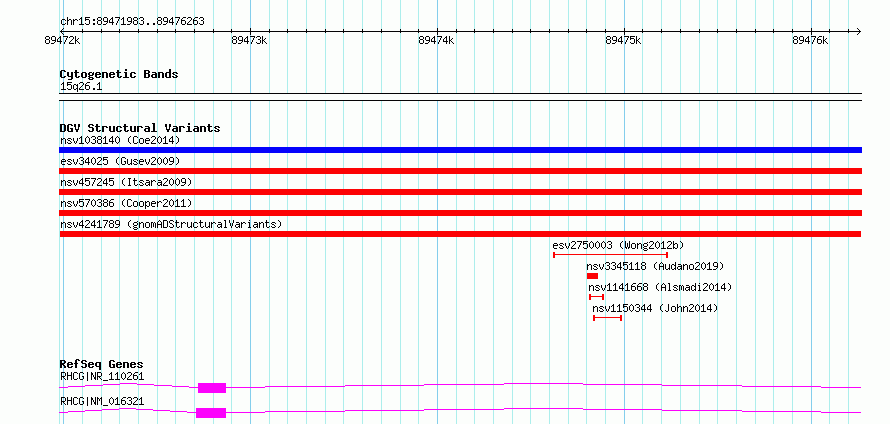This screenshot has height=424, width=890.
Task: Click the RHCG|NM_016321 magenta exon block
Action: point(211,413)
